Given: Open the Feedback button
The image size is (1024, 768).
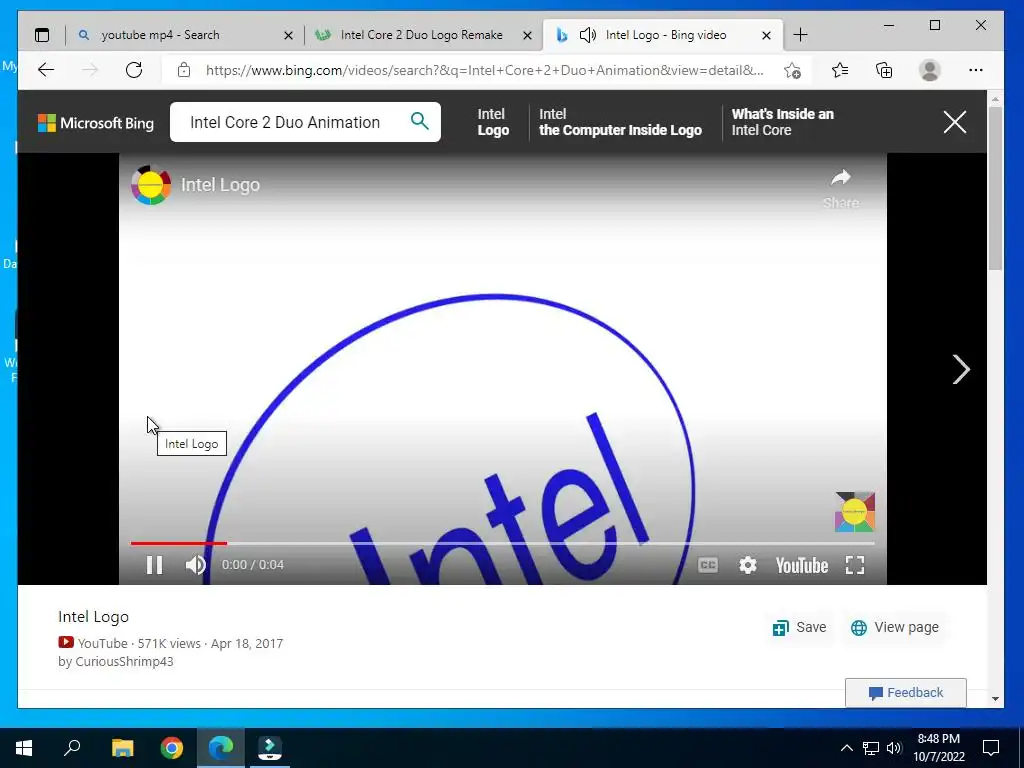Looking at the screenshot, I should pos(906,692).
